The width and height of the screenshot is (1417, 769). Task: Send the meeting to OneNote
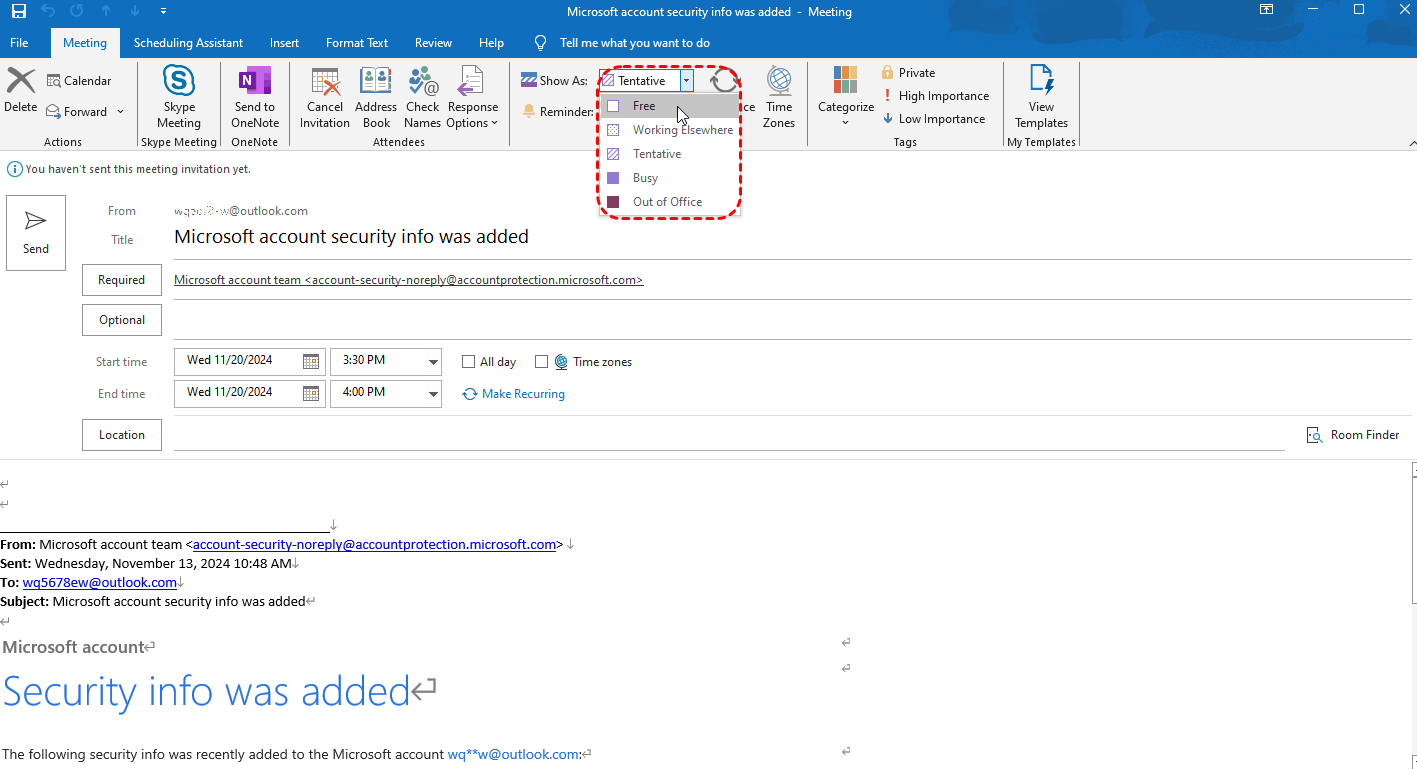(255, 97)
